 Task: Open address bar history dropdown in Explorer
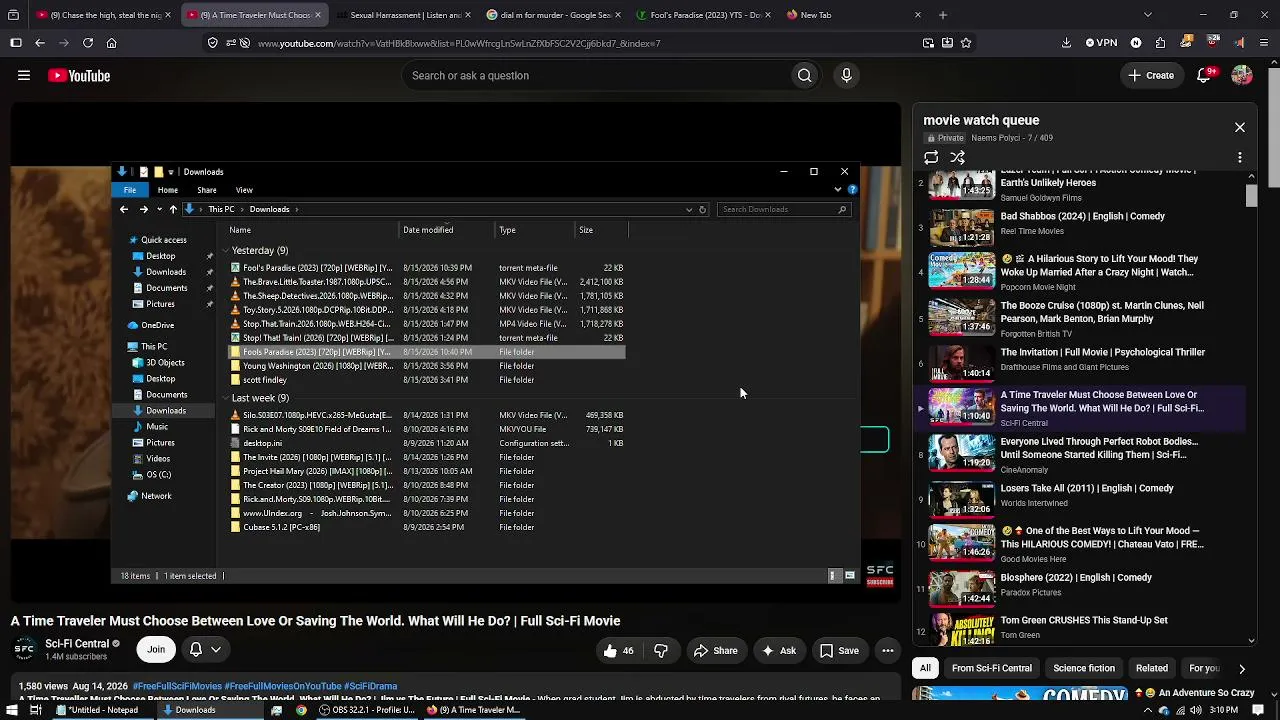point(688,209)
